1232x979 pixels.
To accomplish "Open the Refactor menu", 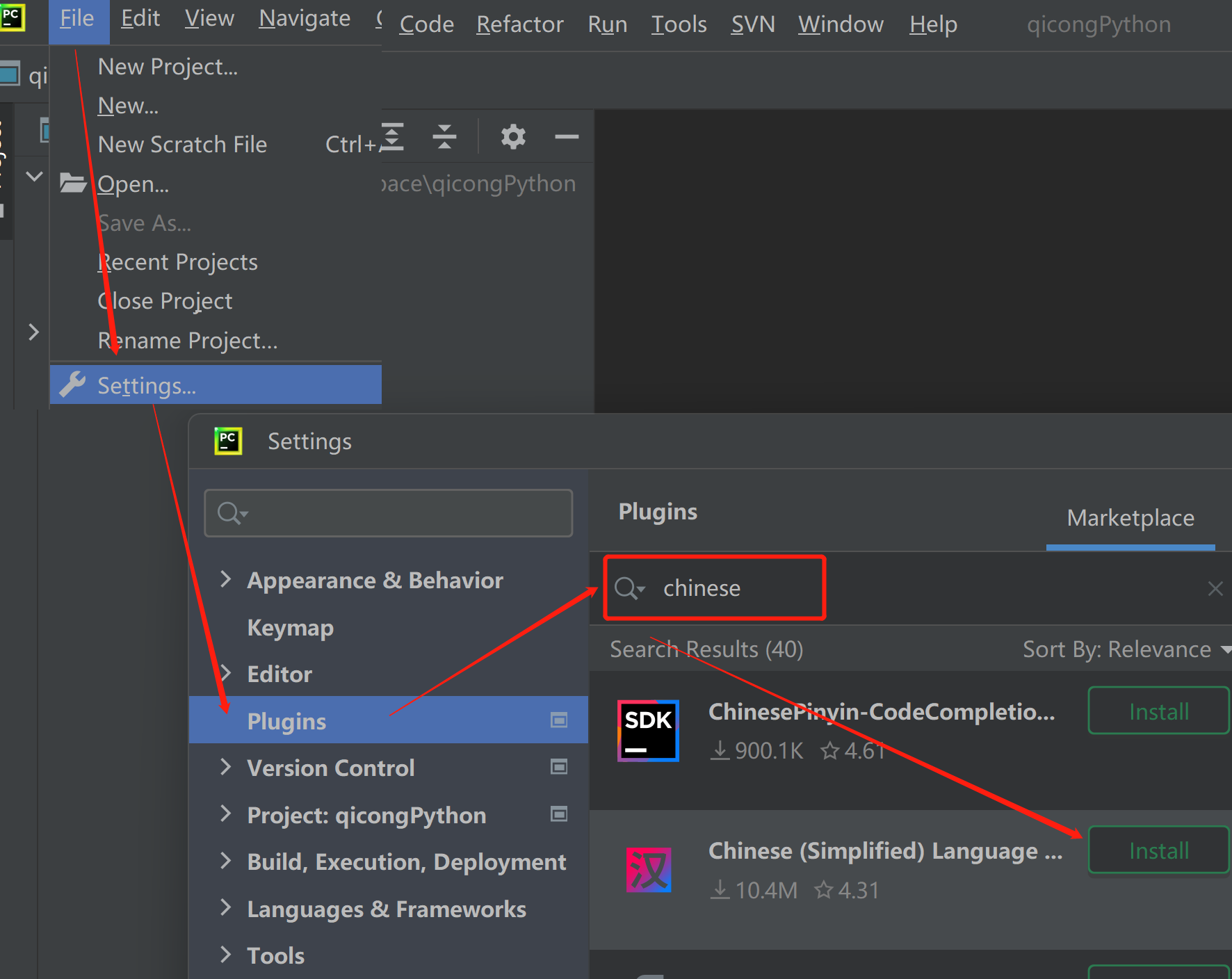I will pyautogui.click(x=519, y=24).
